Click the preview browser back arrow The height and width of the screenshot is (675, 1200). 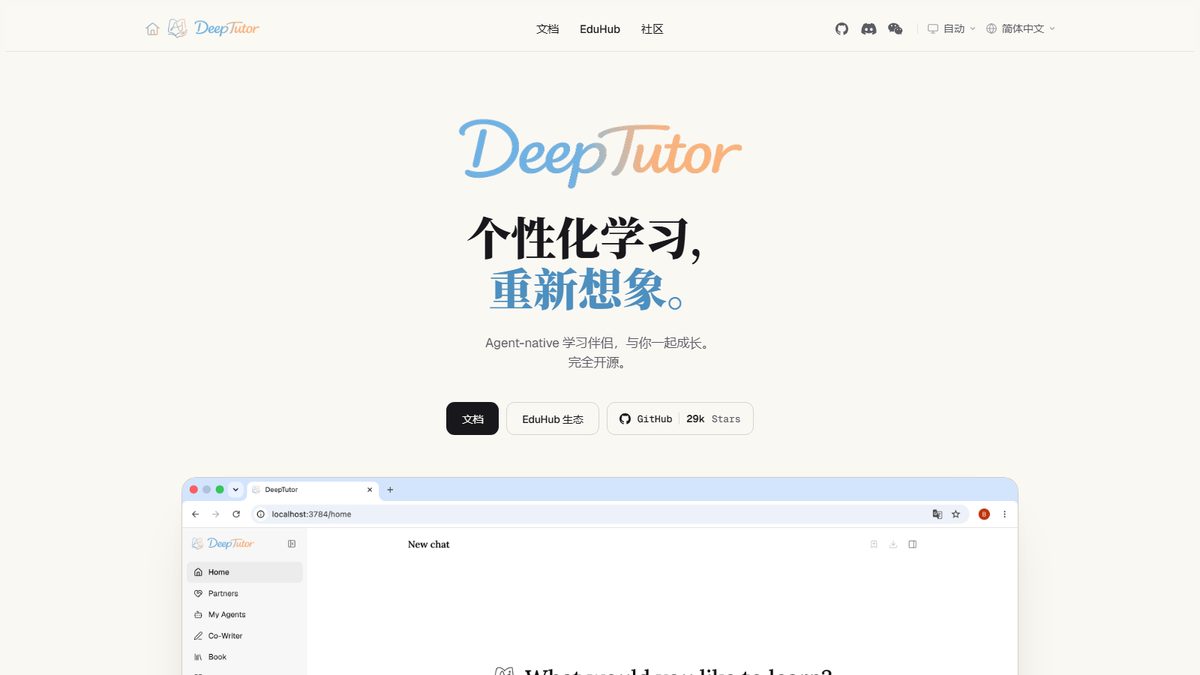tap(195, 514)
